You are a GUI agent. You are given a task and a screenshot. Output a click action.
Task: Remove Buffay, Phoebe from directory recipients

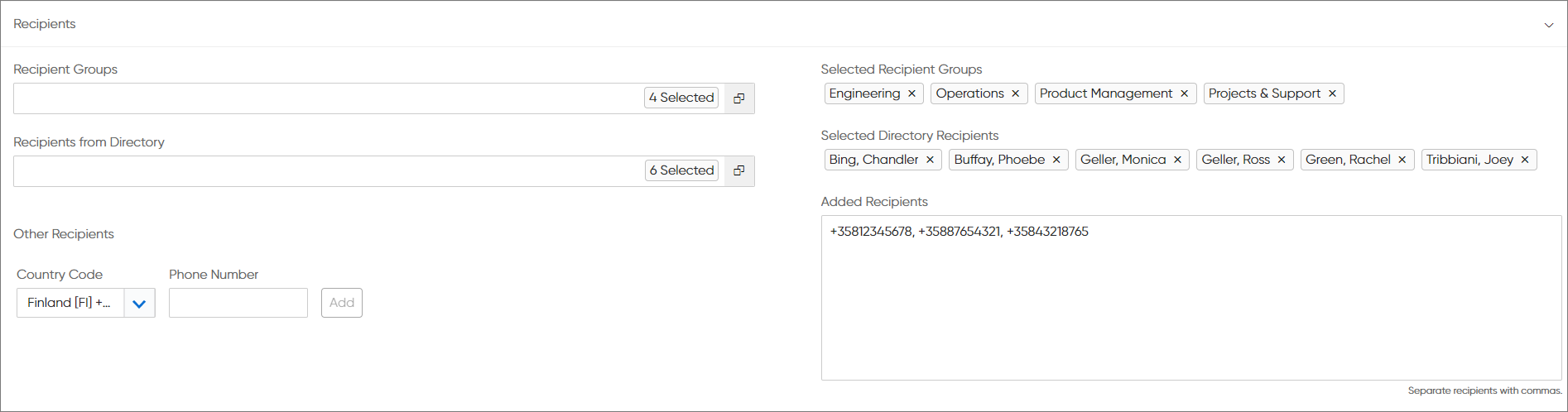[x=1056, y=160]
